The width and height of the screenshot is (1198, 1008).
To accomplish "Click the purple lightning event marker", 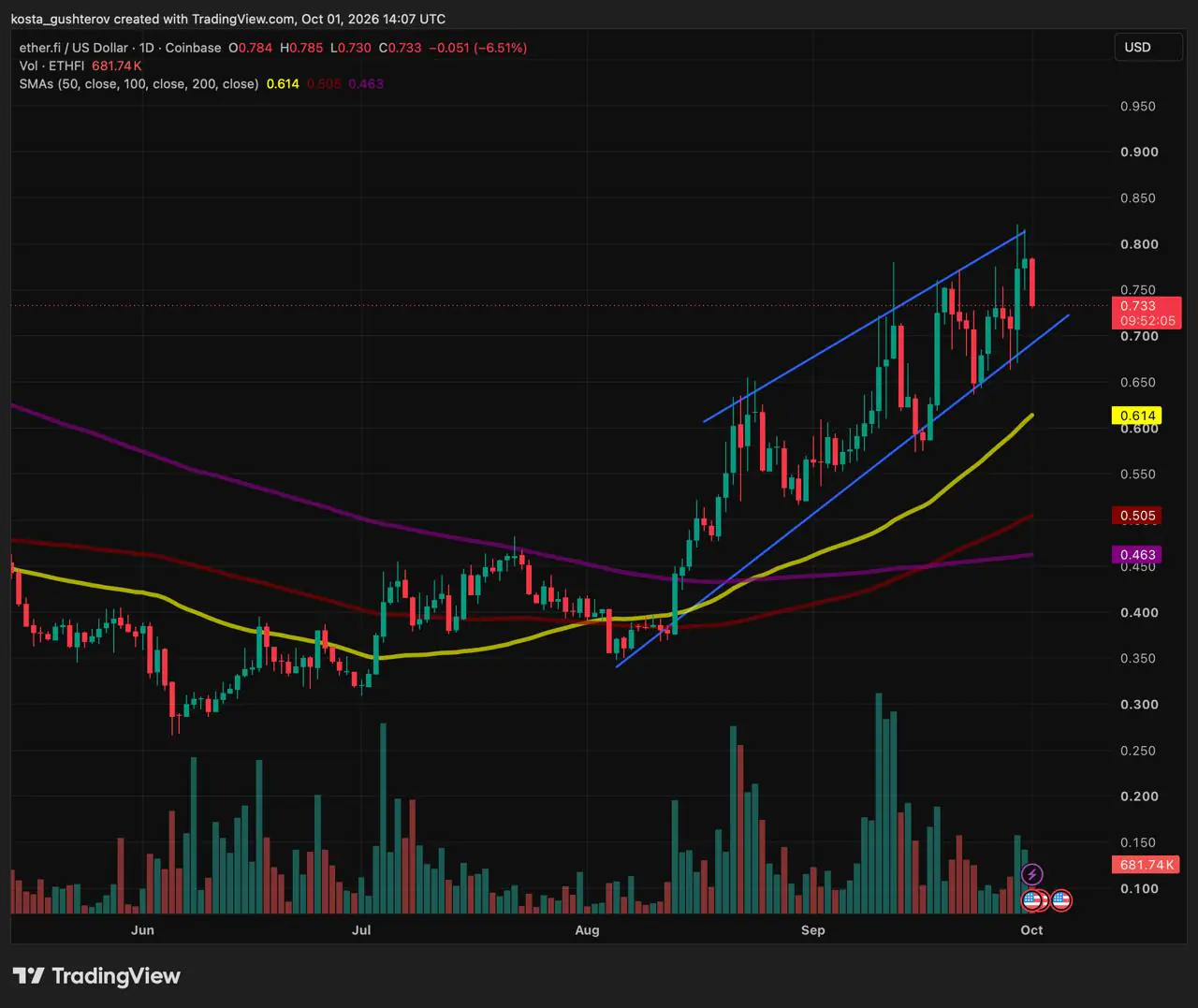I will [1031, 875].
